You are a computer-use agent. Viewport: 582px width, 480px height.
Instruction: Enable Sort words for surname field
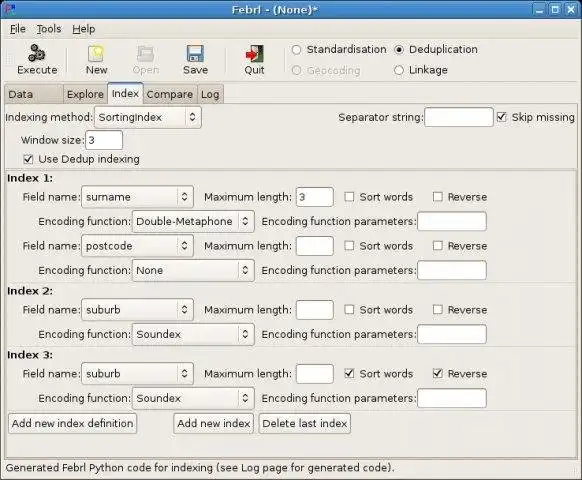coord(349,197)
